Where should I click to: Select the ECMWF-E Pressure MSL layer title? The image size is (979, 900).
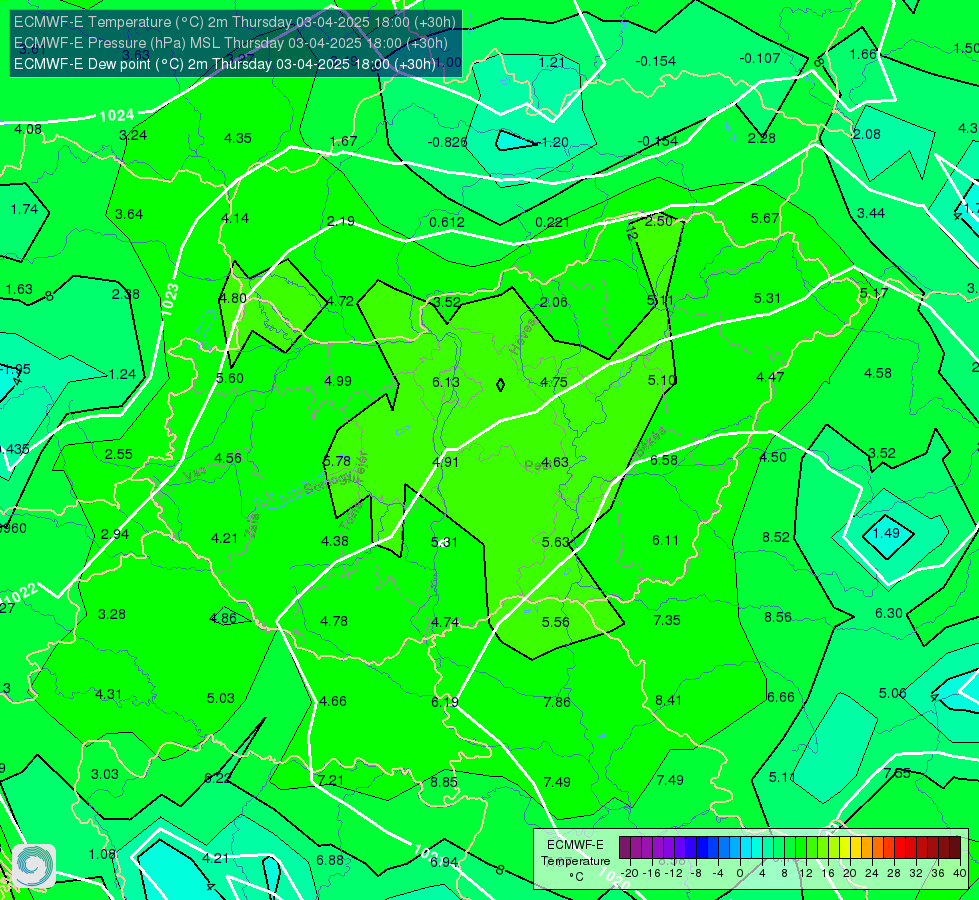coord(230,43)
